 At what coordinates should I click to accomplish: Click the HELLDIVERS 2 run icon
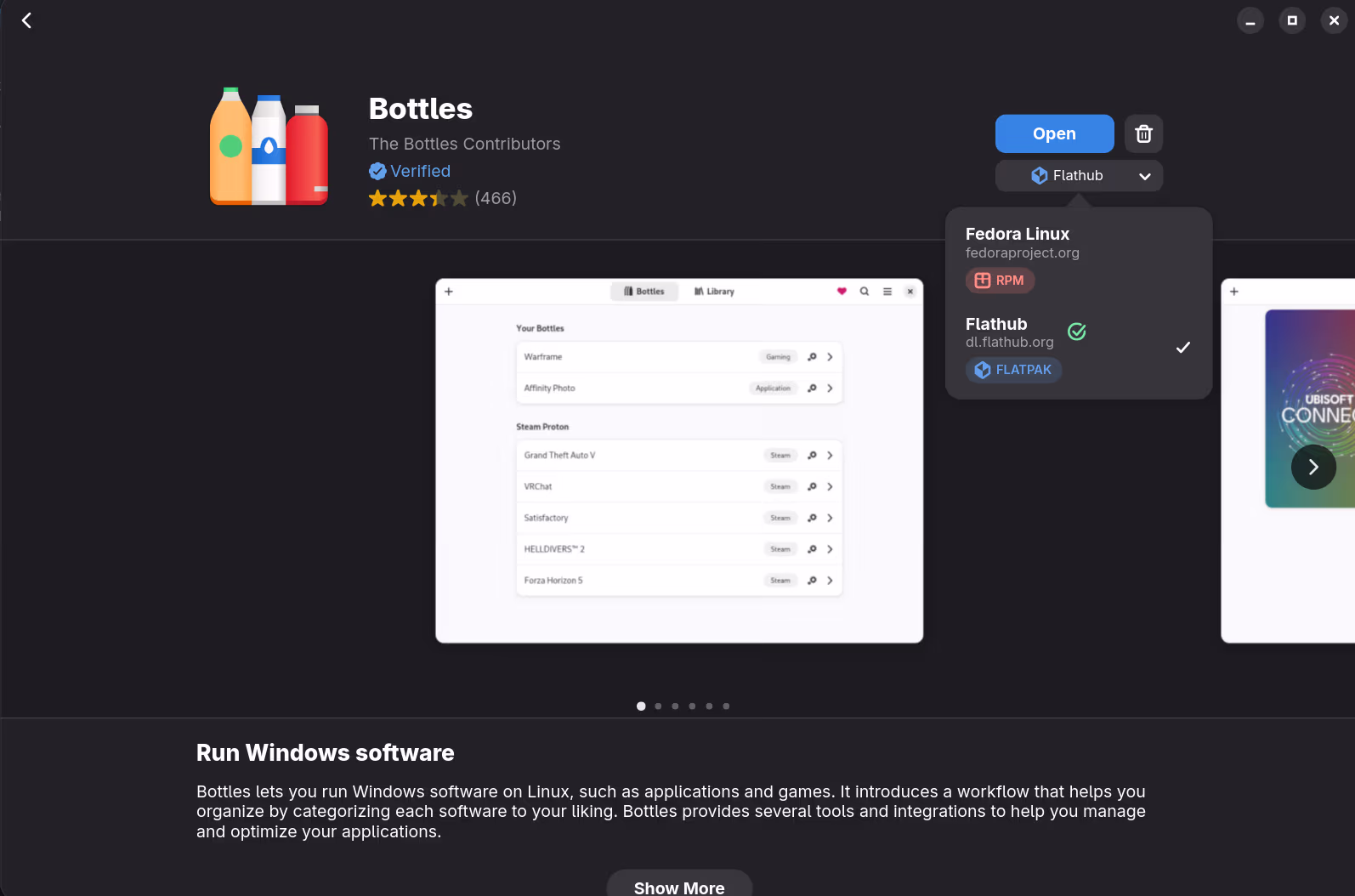point(812,550)
